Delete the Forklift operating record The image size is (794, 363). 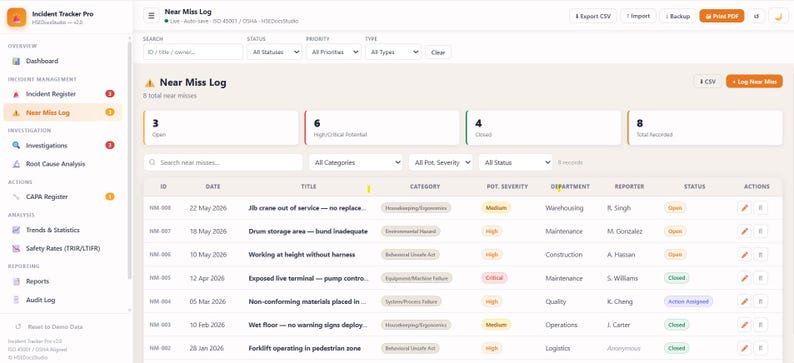click(760, 348)
